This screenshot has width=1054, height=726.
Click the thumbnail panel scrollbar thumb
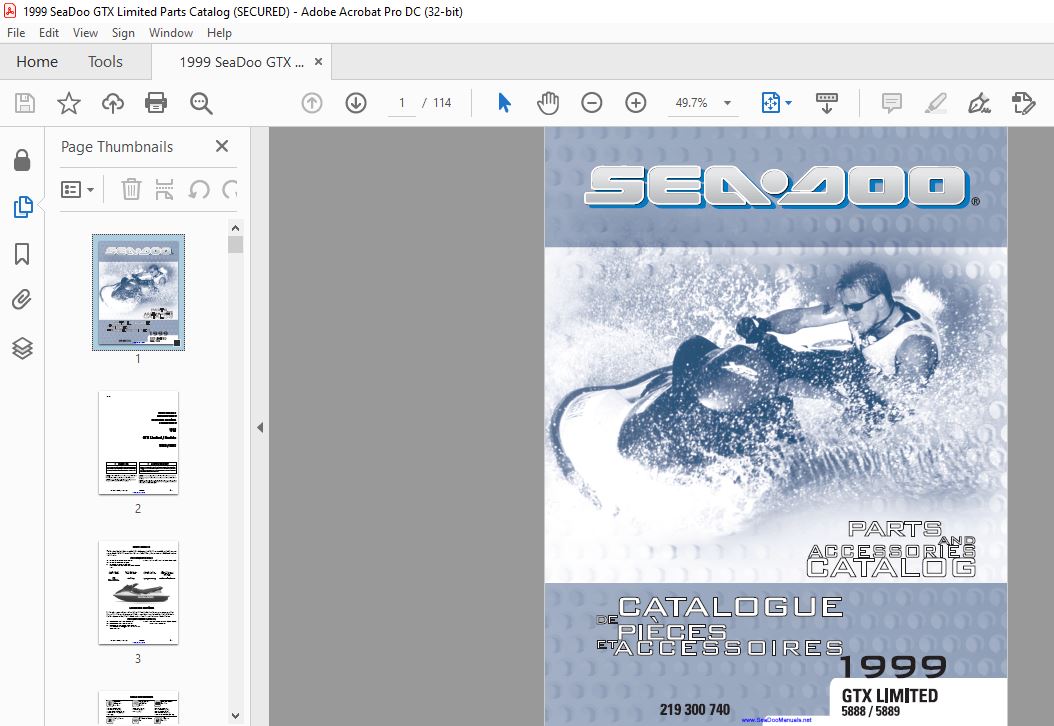point(235,244)
